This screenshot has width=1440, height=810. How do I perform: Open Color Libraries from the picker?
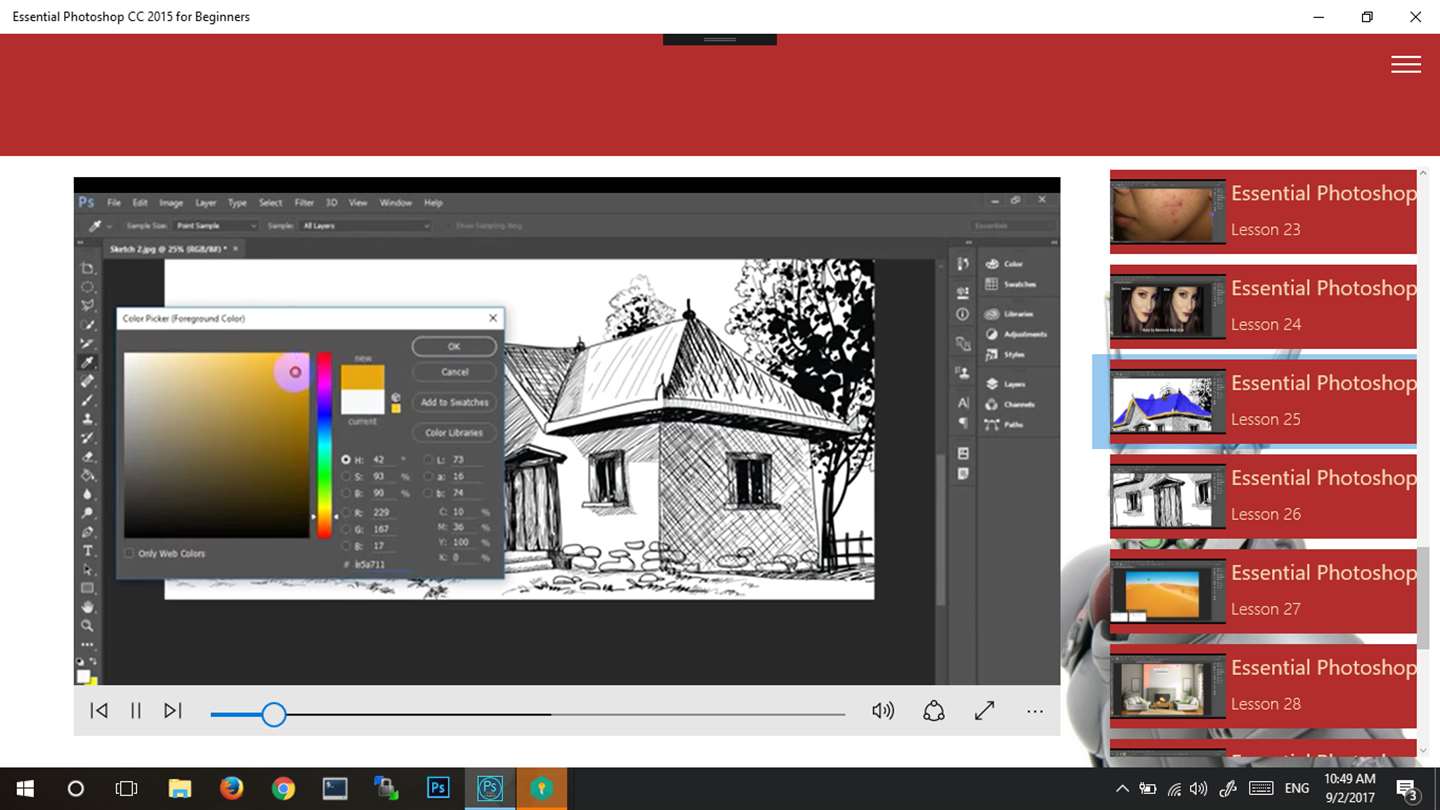pyautogui.click(x=454, y=433)
